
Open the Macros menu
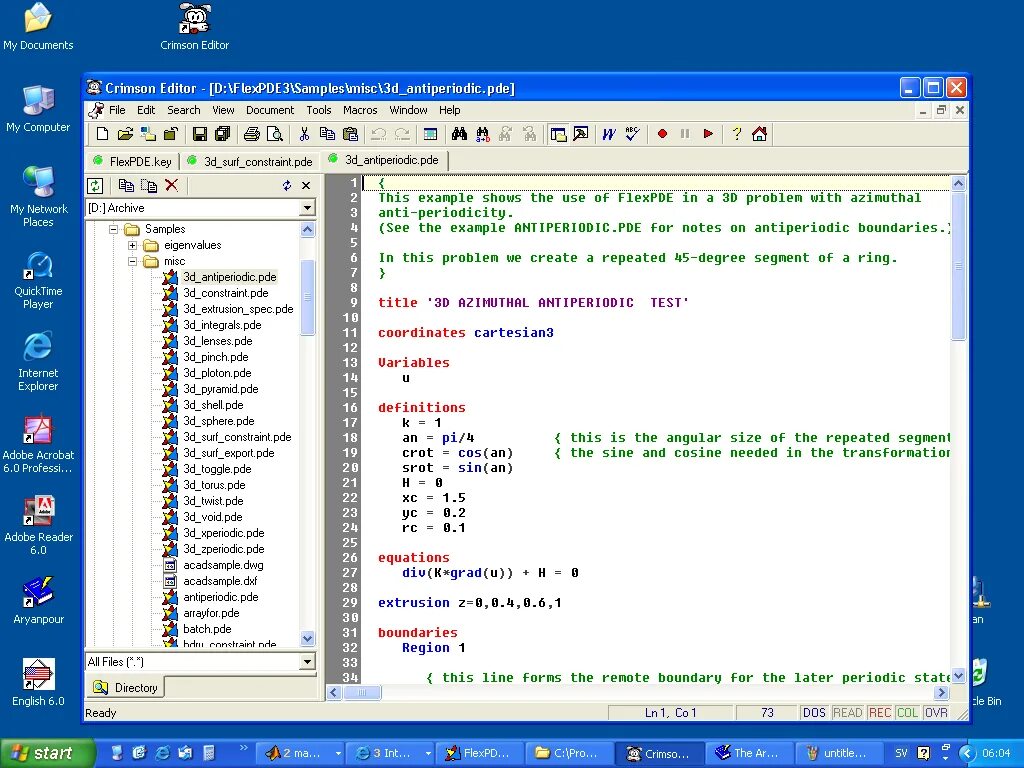(360, 110)
